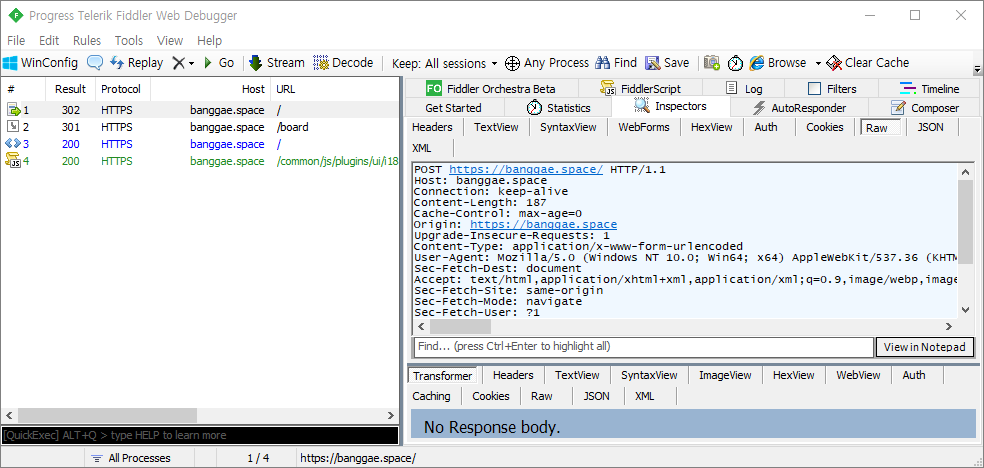Screen dimensions: 984x468
Task: Open the Help menu
Action: pos(210,41)
